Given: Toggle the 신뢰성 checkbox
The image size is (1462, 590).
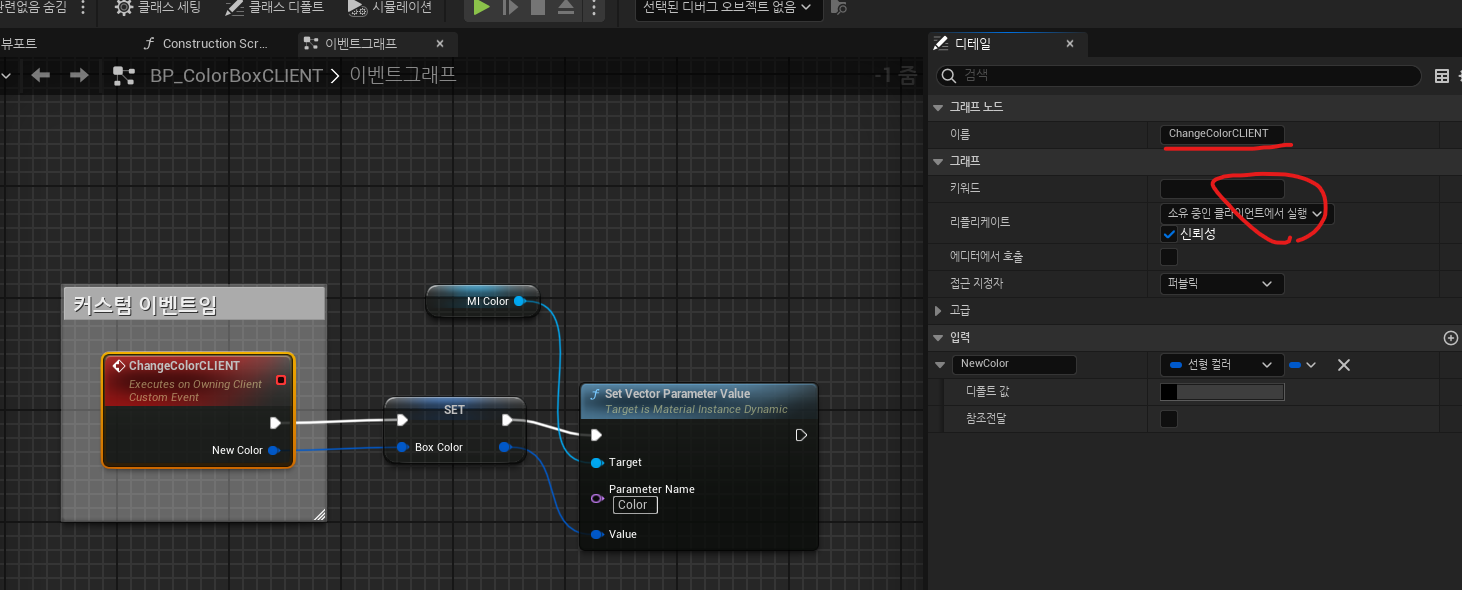Looking at the screenshot, I should point(1168,233).
